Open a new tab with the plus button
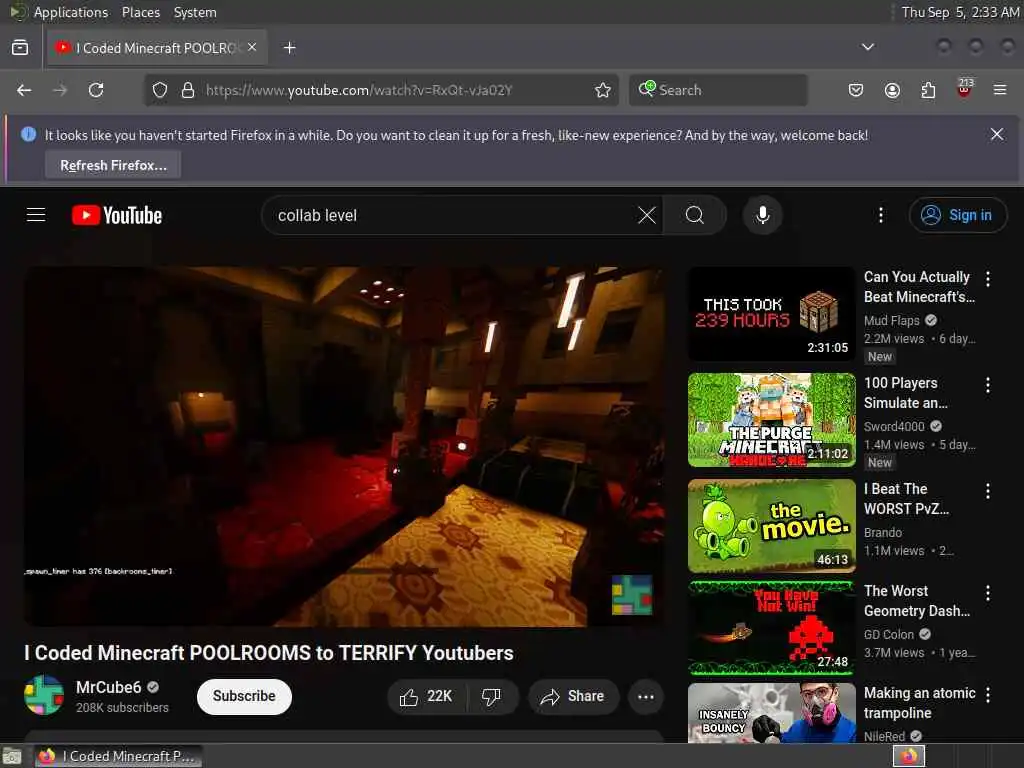Screen dimensions: 1024x768 pos(289,48)
